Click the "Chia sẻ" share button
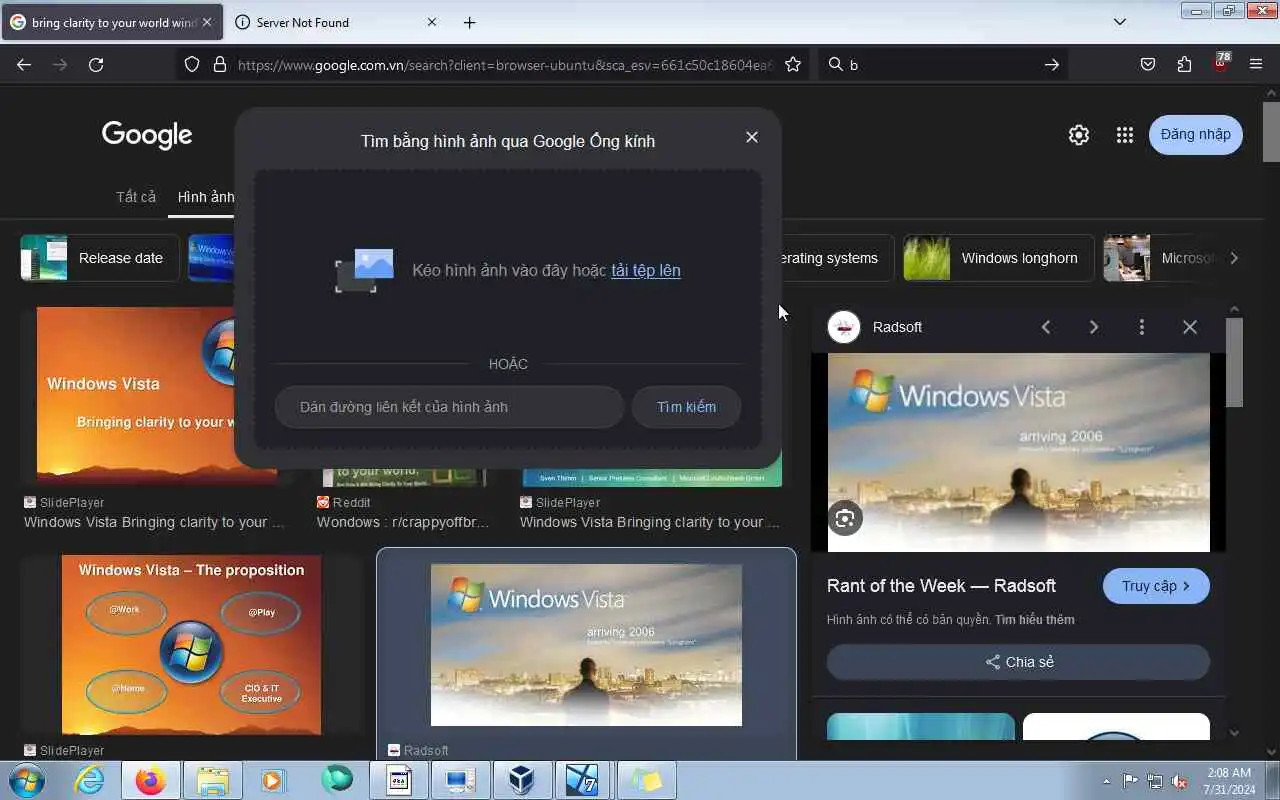The width and height of the screenshot is (1280, 800). pyautogui.click(x=1018, y=662)
